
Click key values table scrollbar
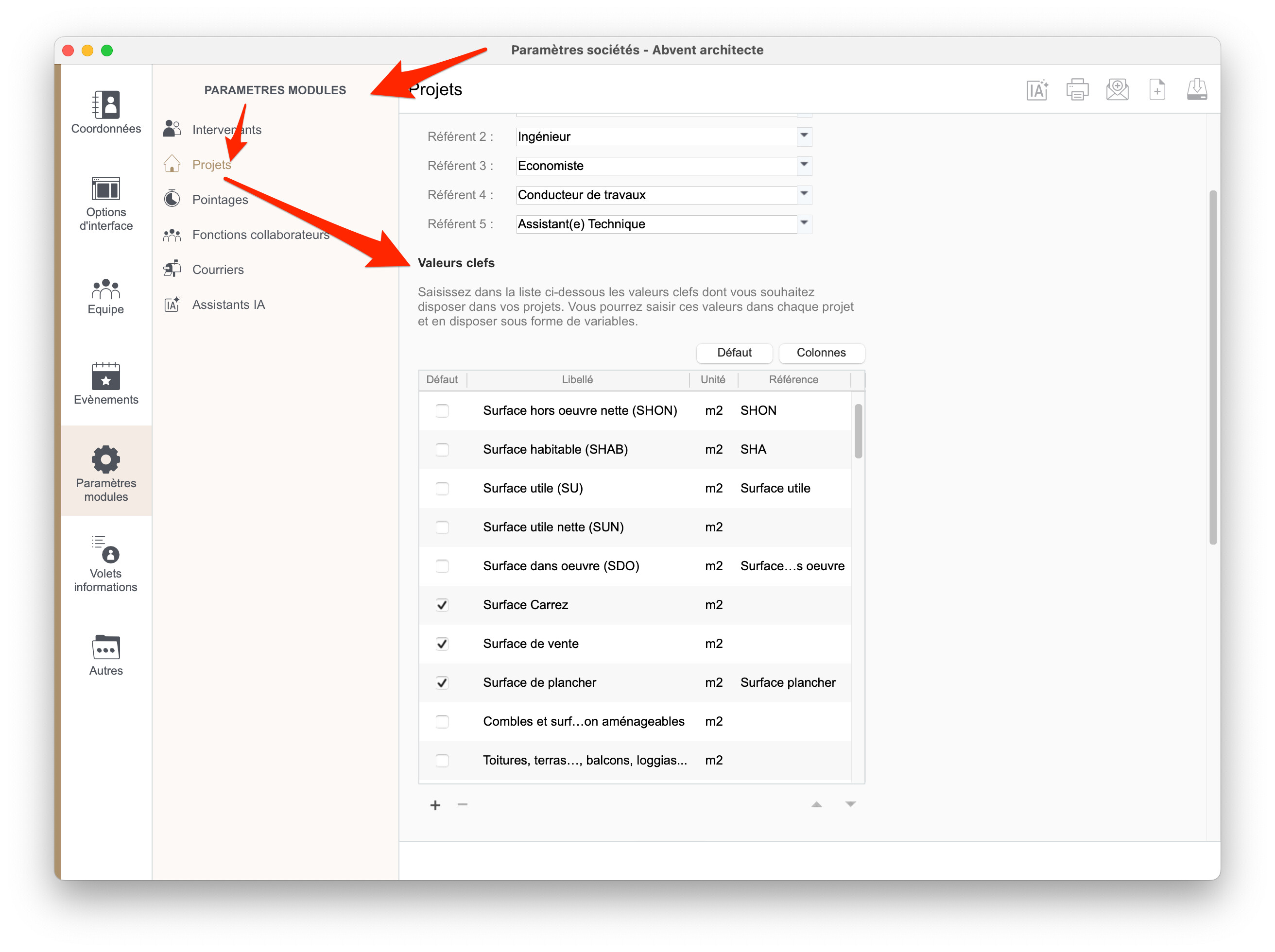coord(858,431)
